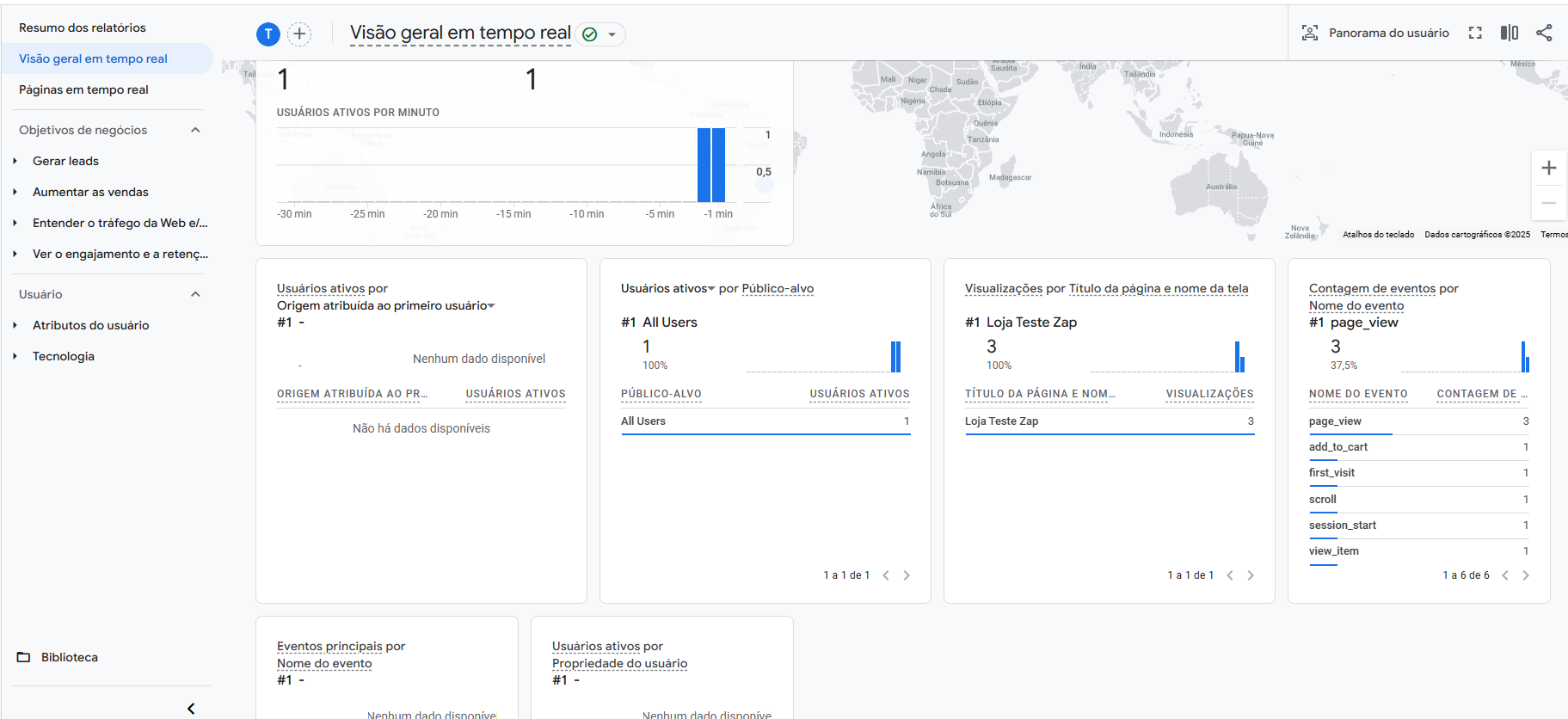Open the share report icon
The image size is (1568, 719).
pos(1544,33)
